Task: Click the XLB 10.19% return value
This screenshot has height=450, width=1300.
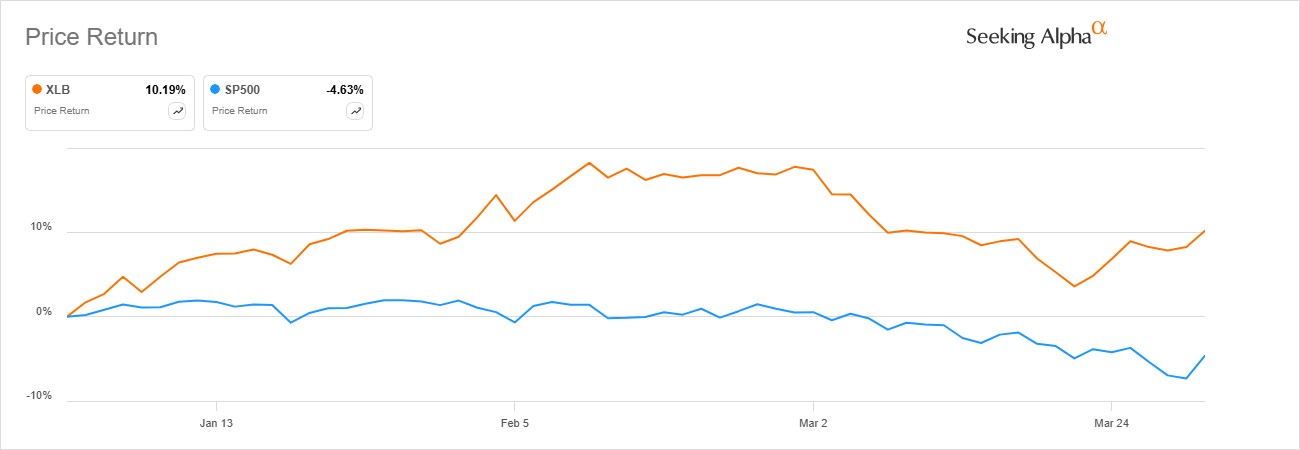Action: point(165,89)
